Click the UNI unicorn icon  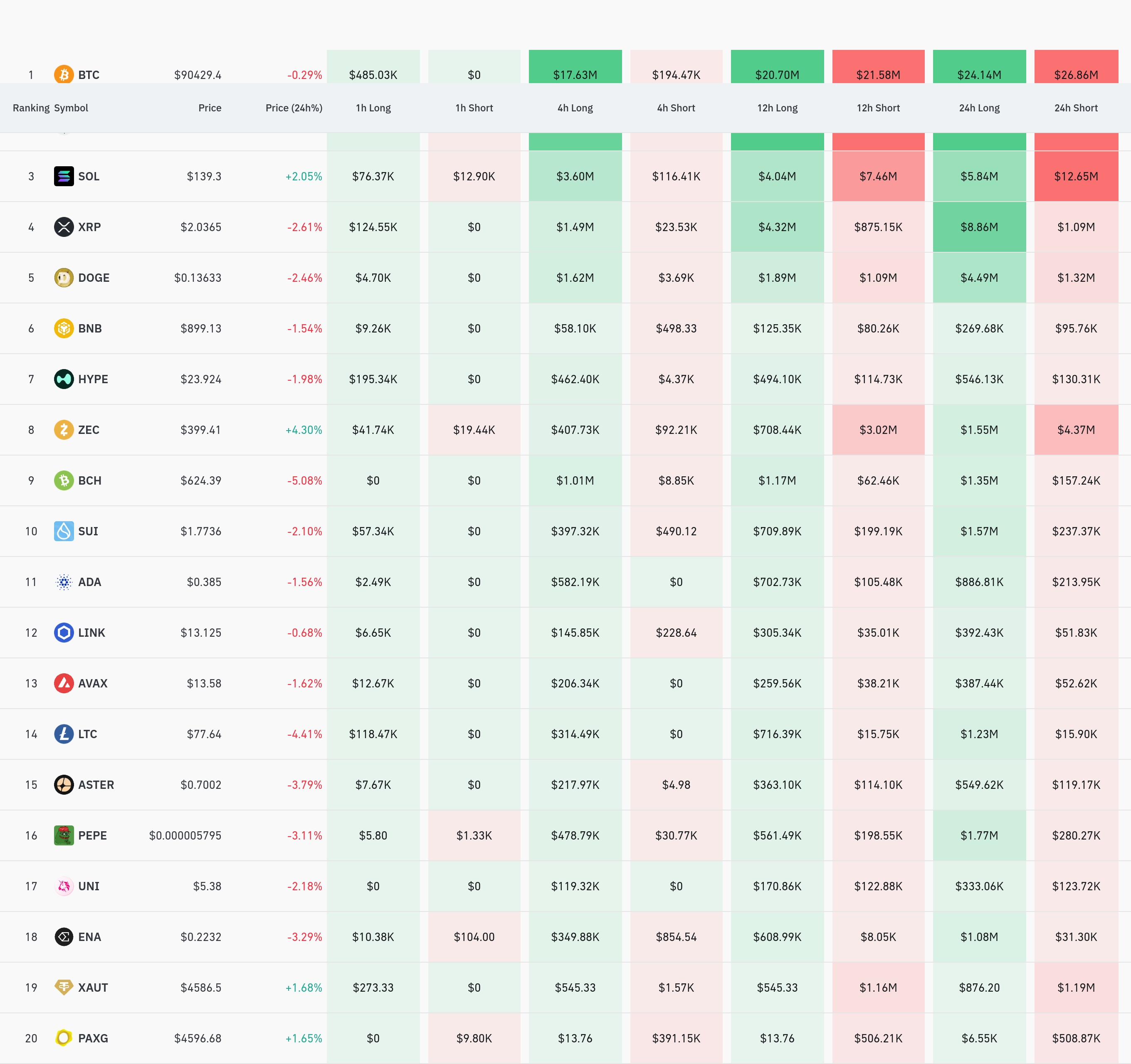[64, 886]
